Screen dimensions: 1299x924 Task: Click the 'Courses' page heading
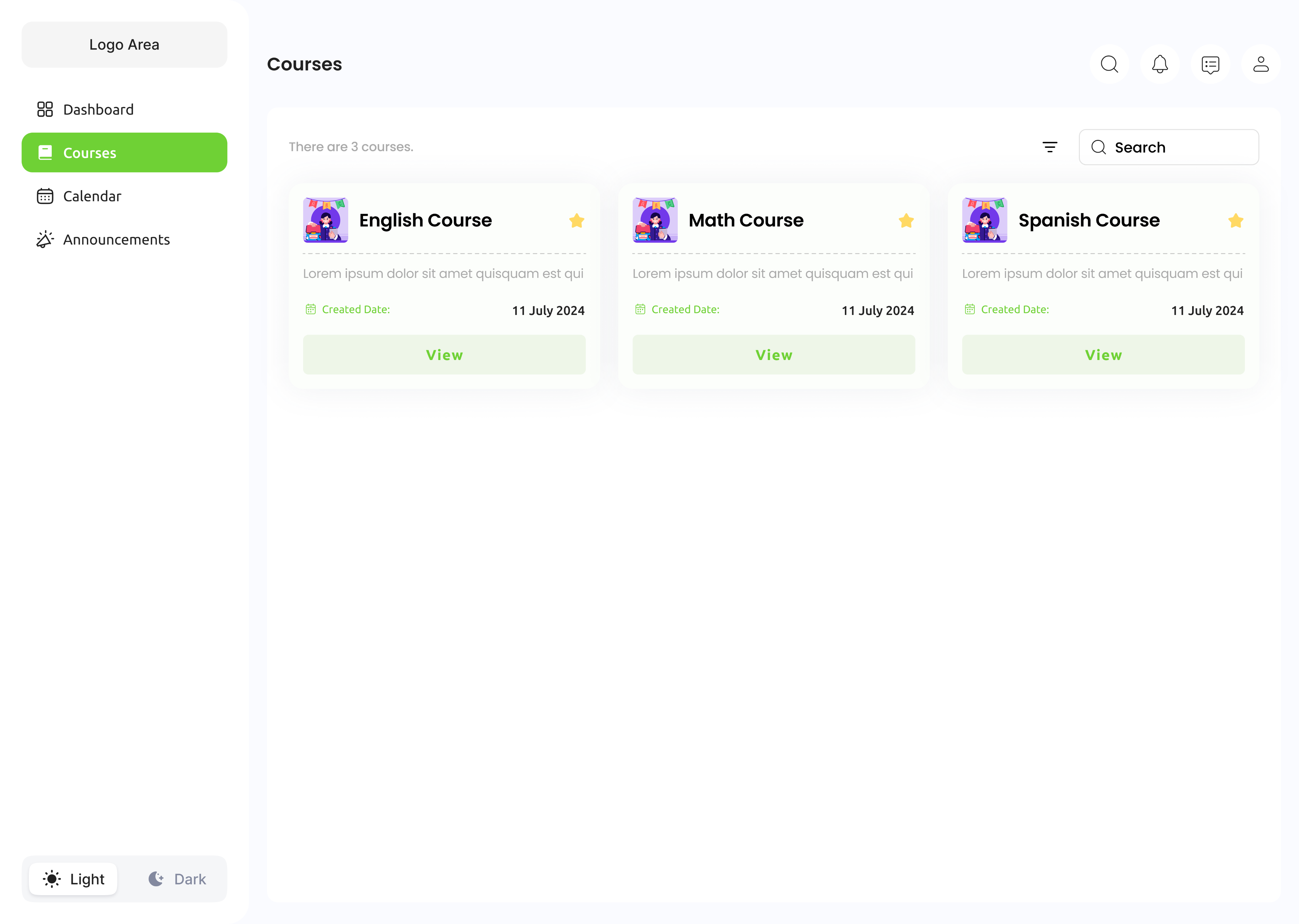(x=304, y=64)
